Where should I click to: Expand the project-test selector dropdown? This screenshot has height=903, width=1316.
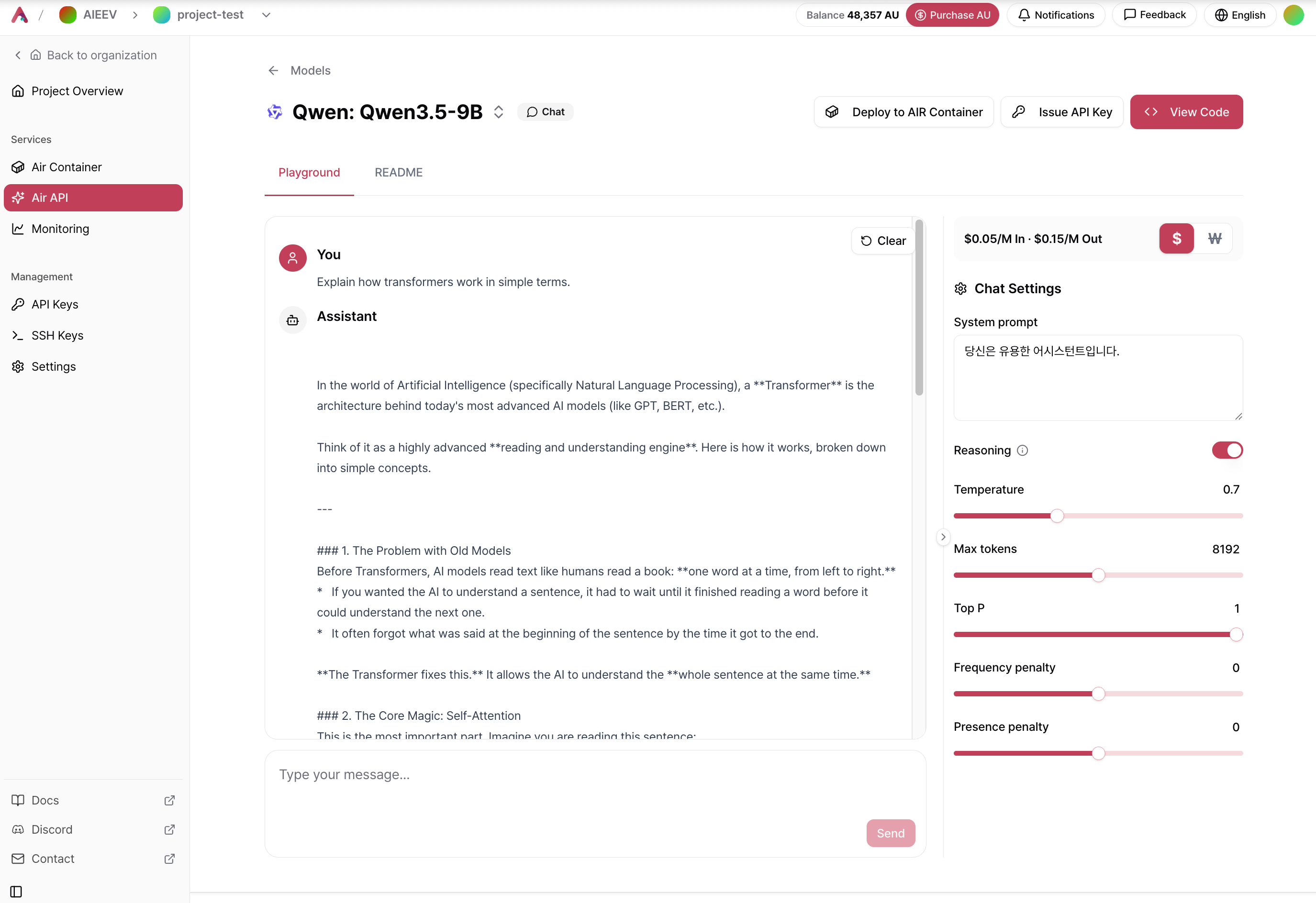pos(266,15)
